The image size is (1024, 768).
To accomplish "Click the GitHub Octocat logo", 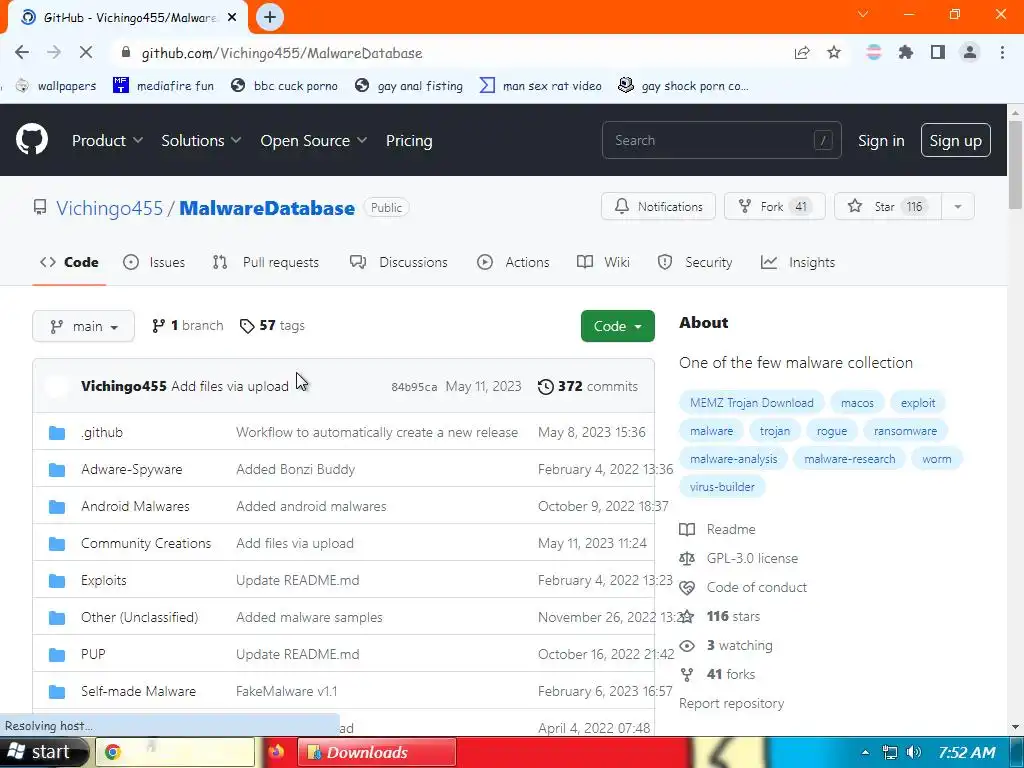I will coord(32,140).
